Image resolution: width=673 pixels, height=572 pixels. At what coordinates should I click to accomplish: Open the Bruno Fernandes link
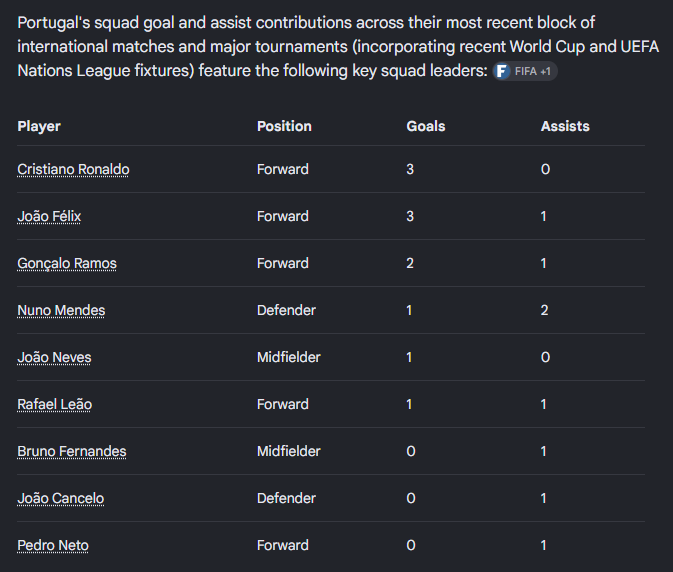point(72,451)
